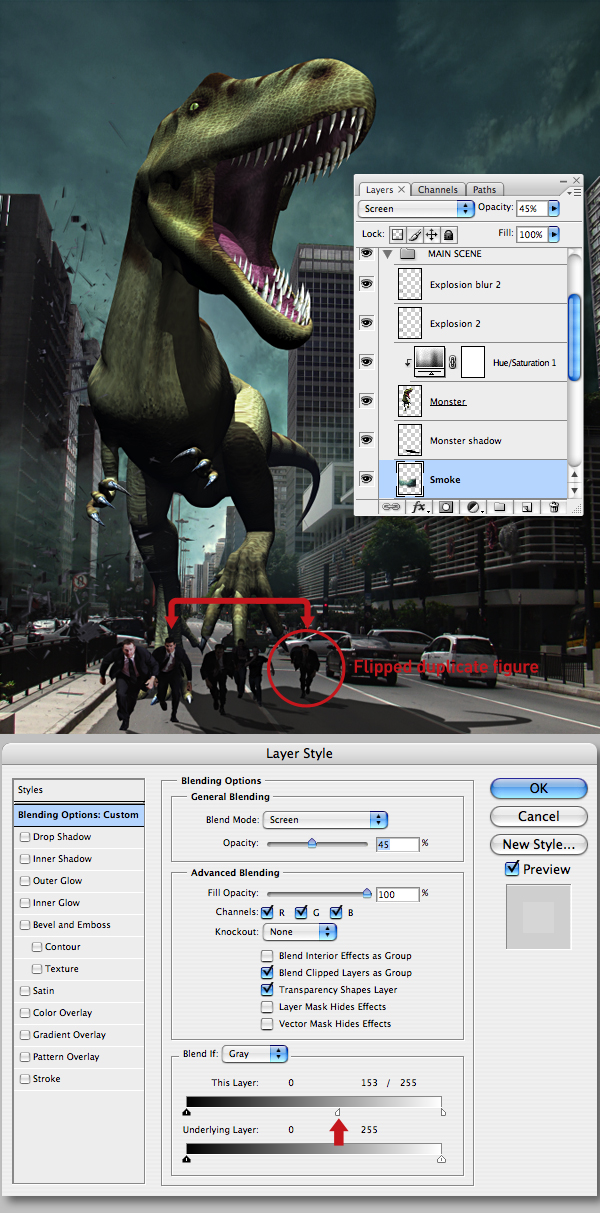600x1213 pixels.
Task: Toggle visibility of Hue/Saturation 1 layer
Action: [366, 362]
